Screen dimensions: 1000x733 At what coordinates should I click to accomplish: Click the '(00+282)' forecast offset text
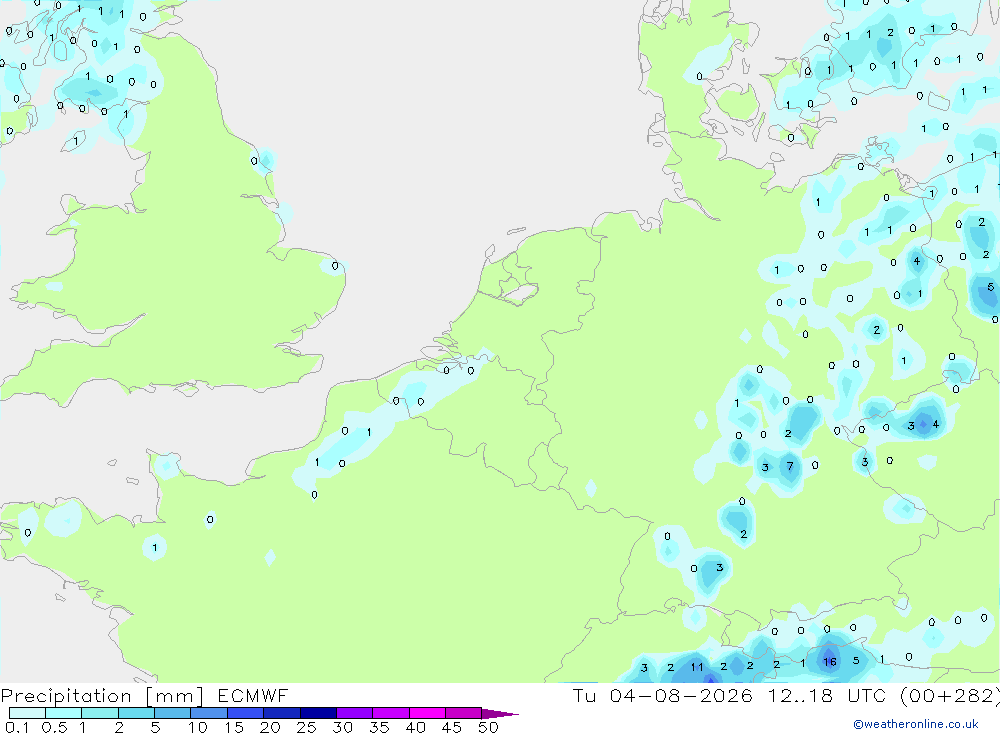point(950,696)
